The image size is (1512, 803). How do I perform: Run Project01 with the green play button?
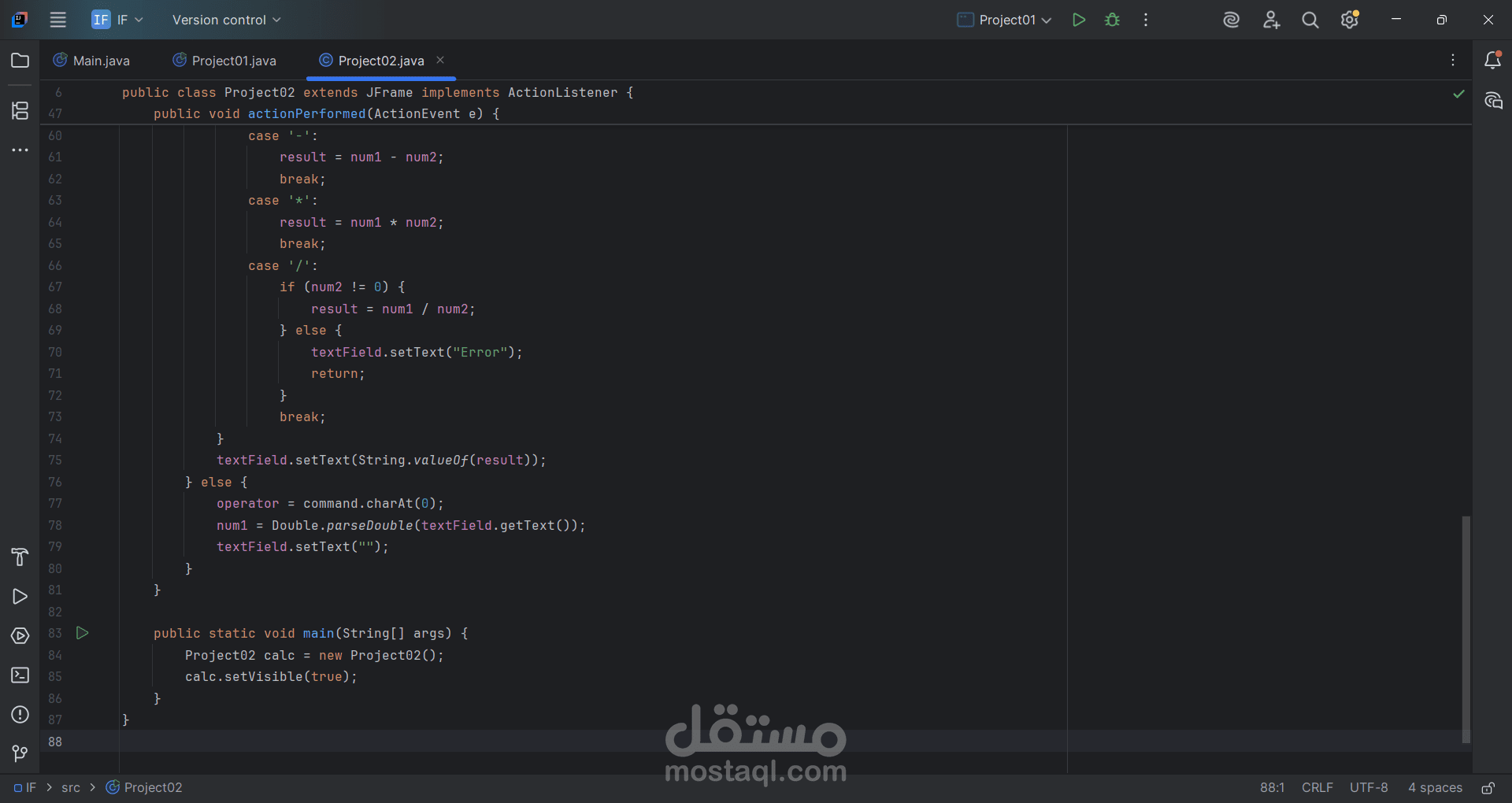[1079, 20]
